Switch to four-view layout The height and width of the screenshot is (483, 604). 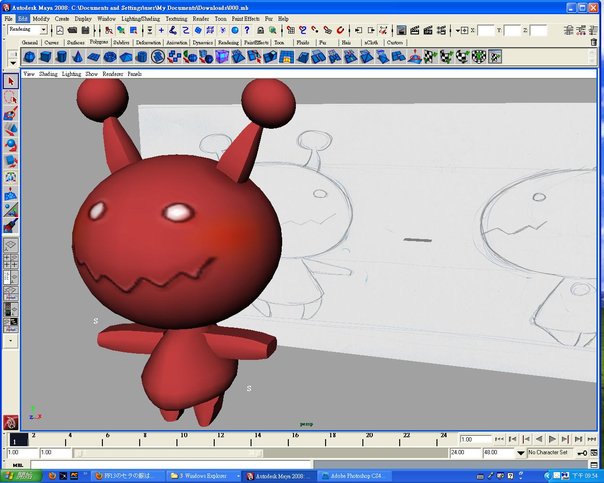point(11,262)
